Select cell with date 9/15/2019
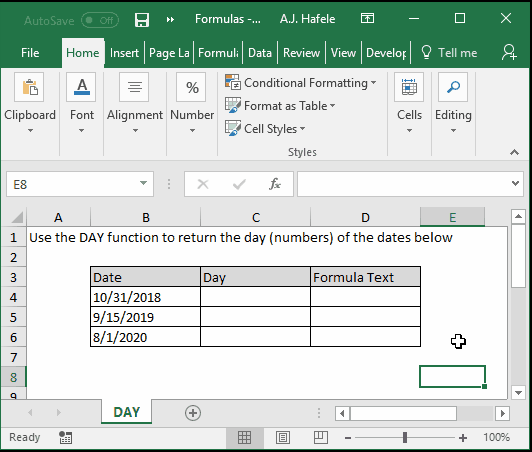The image size is (532, 452). coord(146,317)
